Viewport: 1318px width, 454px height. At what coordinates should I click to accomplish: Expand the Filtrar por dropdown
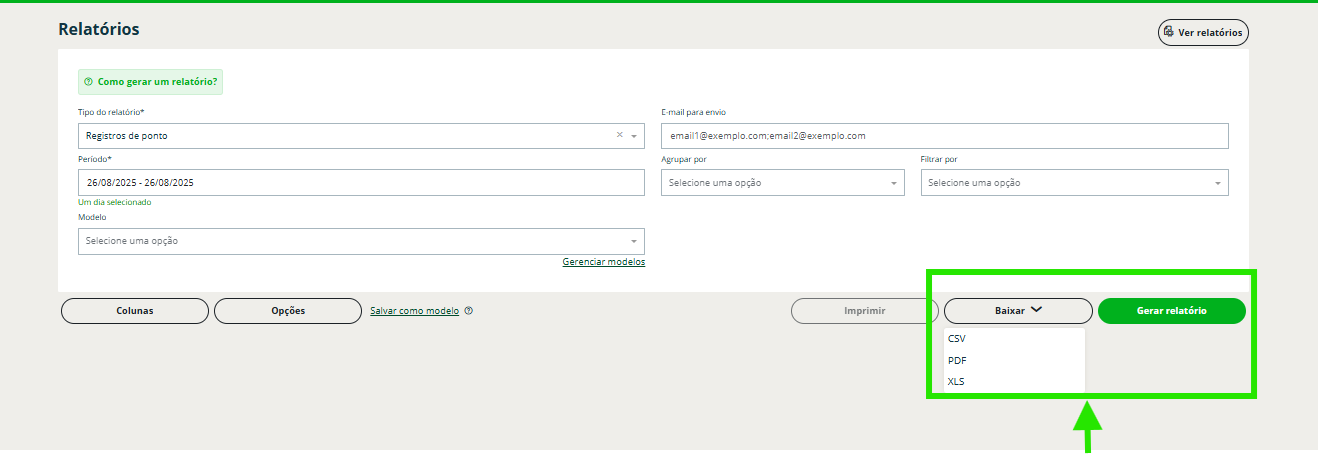pyautogui.click(x=1074, y=183)
